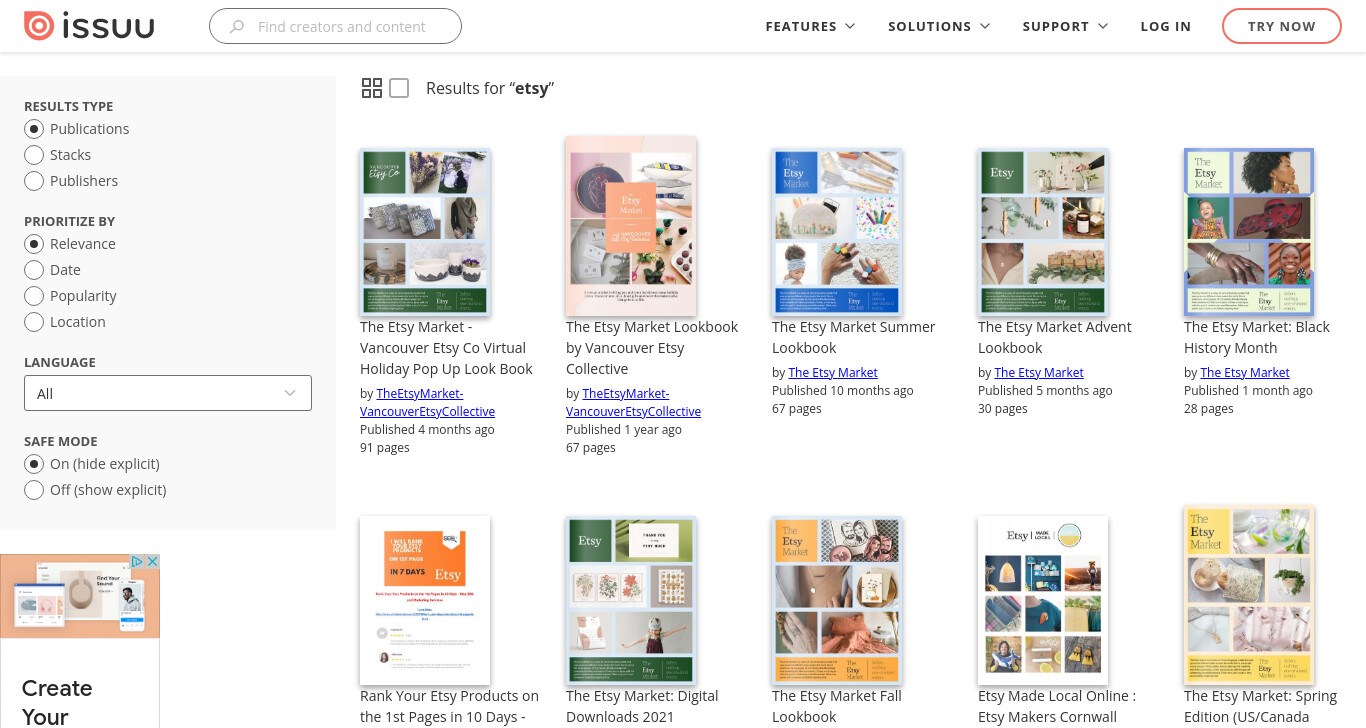Click title The Etsy Market: Spring Edition
This screenshot has width=1366, height=728.
1261,706
